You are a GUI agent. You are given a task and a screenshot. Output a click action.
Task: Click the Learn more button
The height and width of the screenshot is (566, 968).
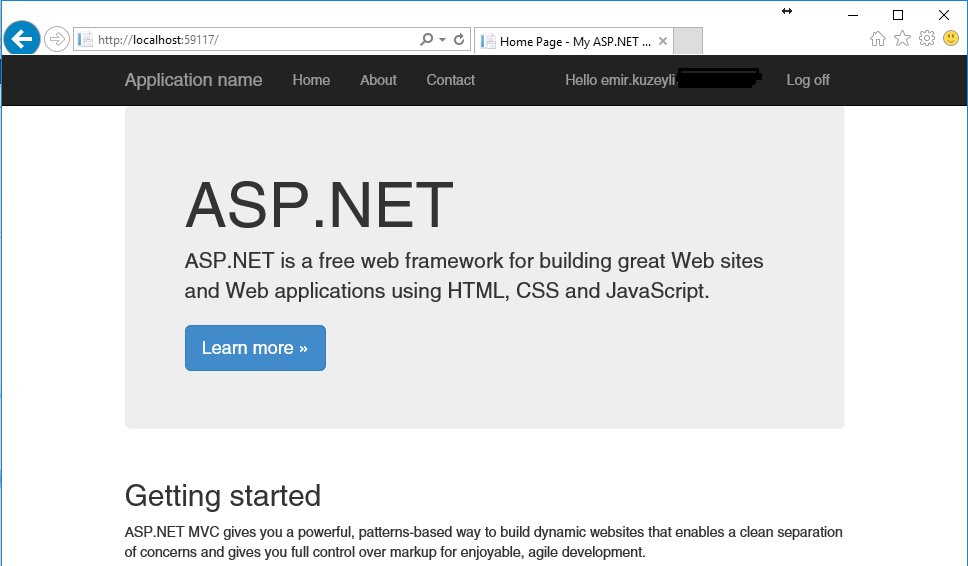click(255, 348)
